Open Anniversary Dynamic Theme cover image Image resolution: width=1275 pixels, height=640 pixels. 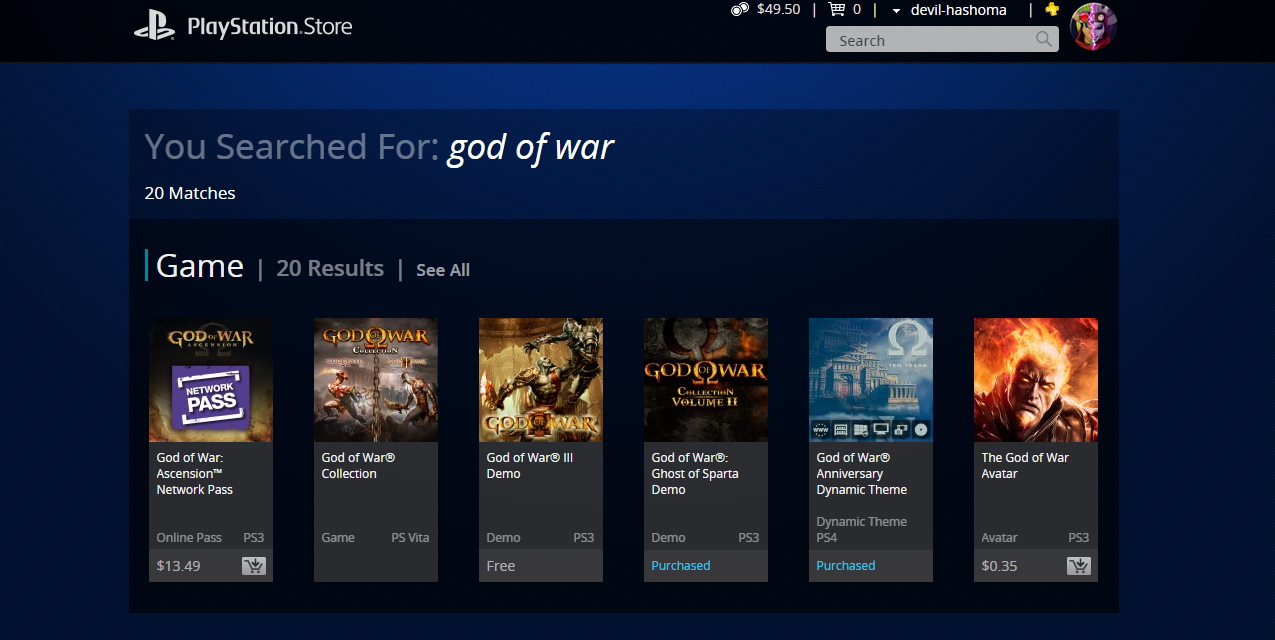tap(871, 380)
